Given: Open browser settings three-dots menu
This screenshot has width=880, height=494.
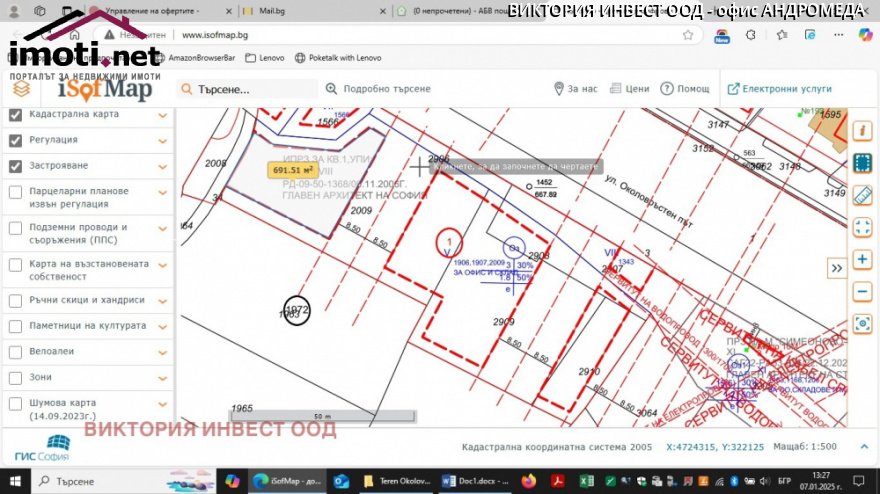Looking at the screenshot, I should [x=838, y=35].
